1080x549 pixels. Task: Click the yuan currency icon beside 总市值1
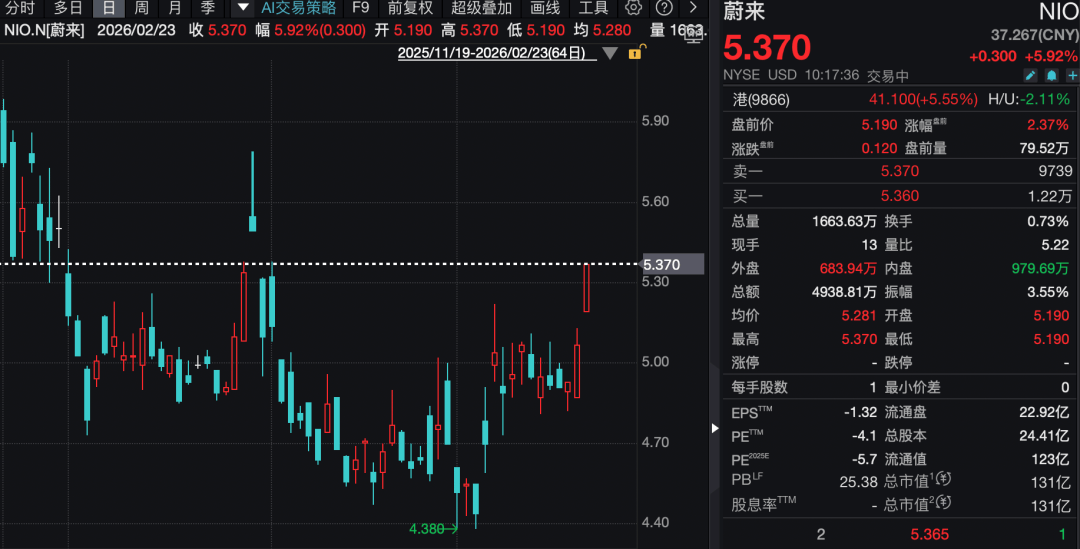pos(944,480)
